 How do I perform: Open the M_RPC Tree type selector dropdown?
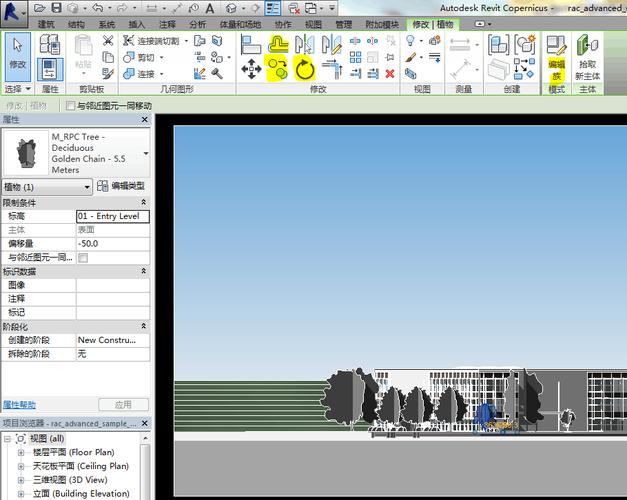pos(146,153)
